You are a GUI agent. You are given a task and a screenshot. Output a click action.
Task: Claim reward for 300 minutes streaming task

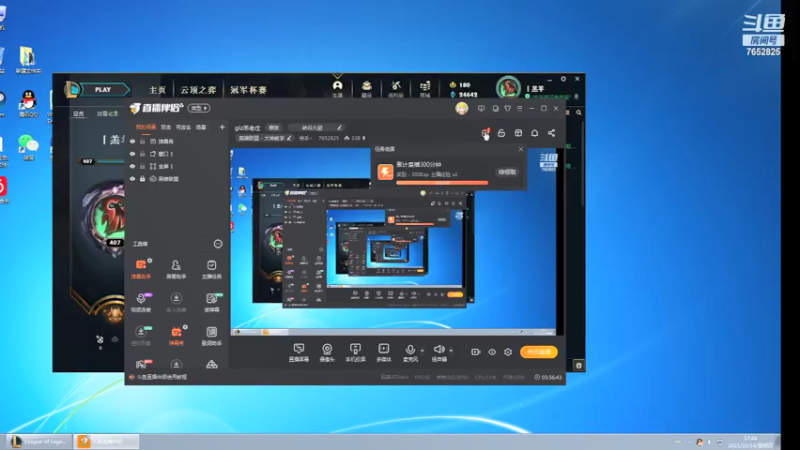507,172
